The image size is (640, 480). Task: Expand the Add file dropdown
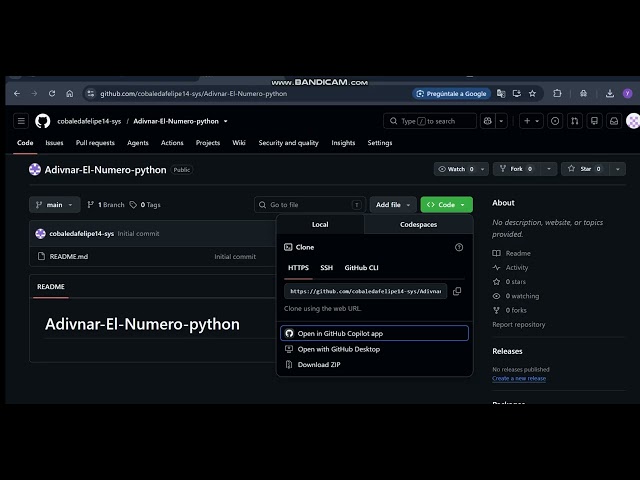click(393, 204)
